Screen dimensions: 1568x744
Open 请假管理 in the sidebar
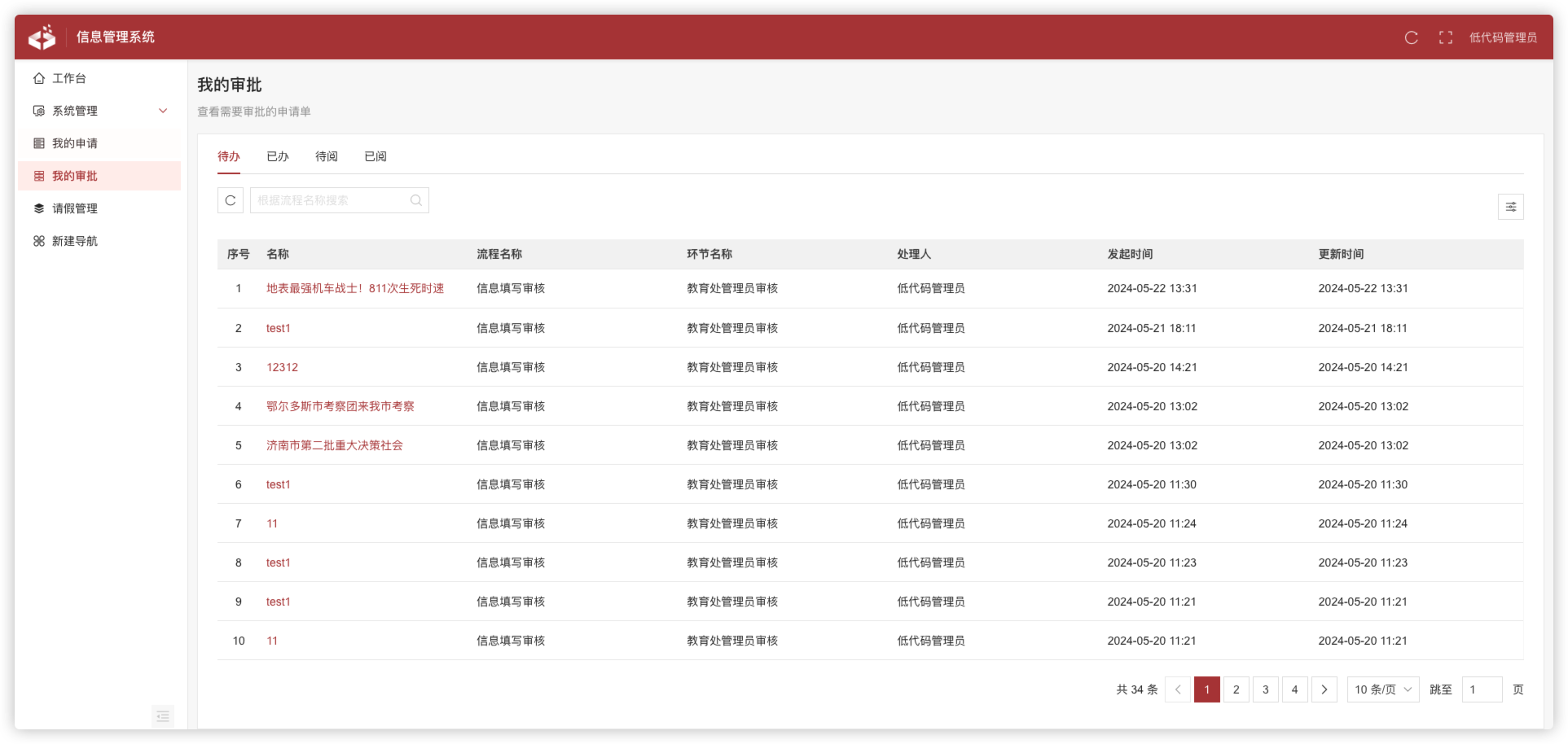(x=75, y=208)
